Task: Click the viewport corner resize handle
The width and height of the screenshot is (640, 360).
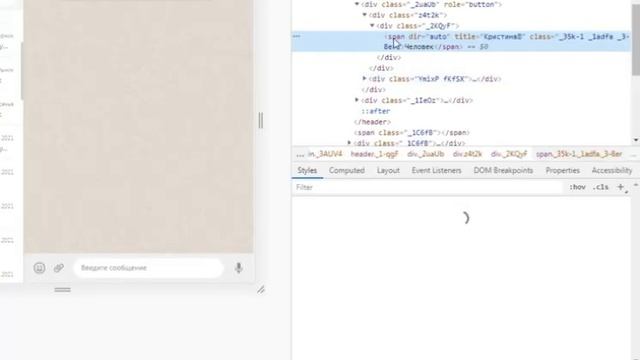Action: click(261, 290)
